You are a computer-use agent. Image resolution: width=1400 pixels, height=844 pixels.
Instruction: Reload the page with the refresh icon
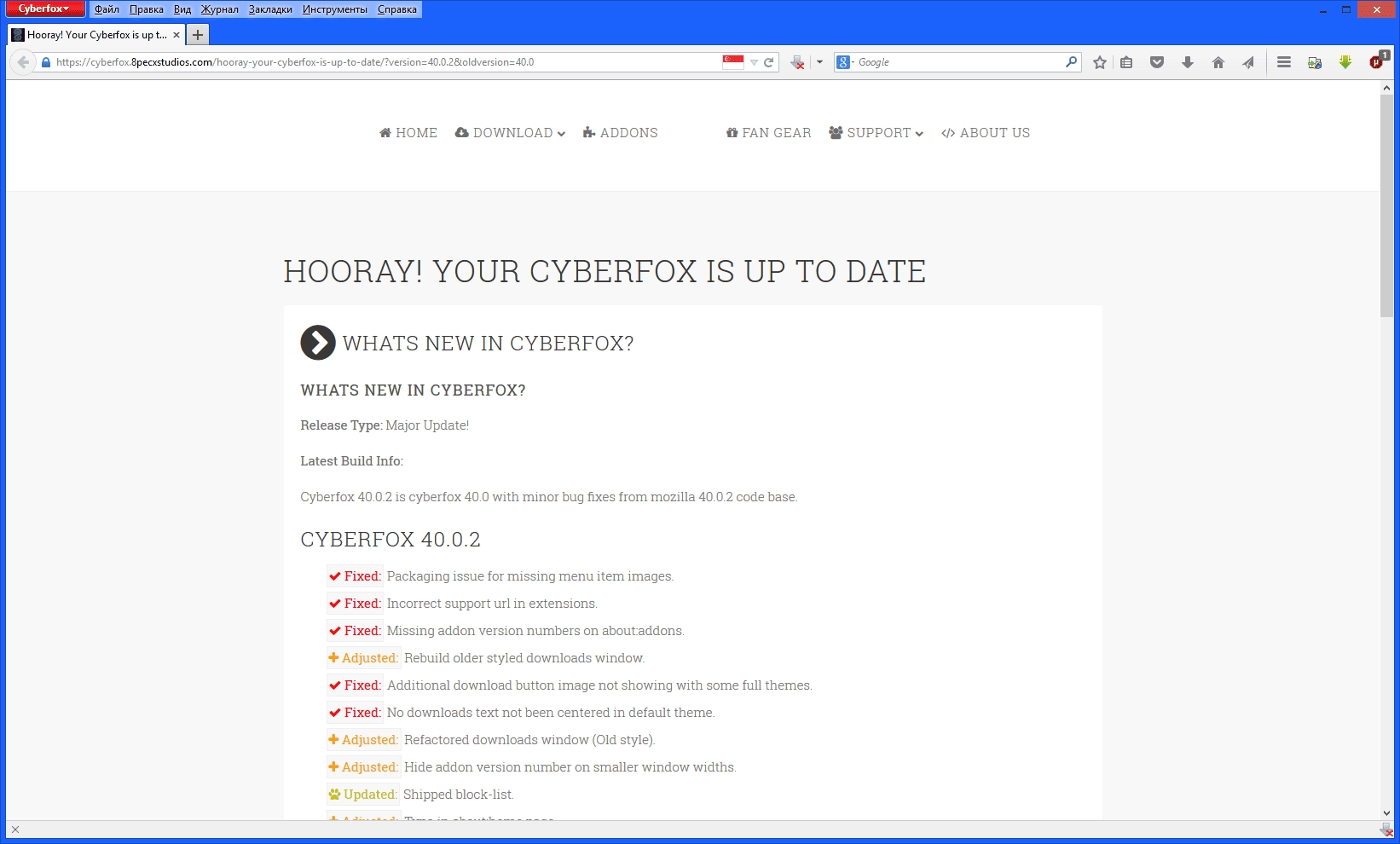pos(769,62)
